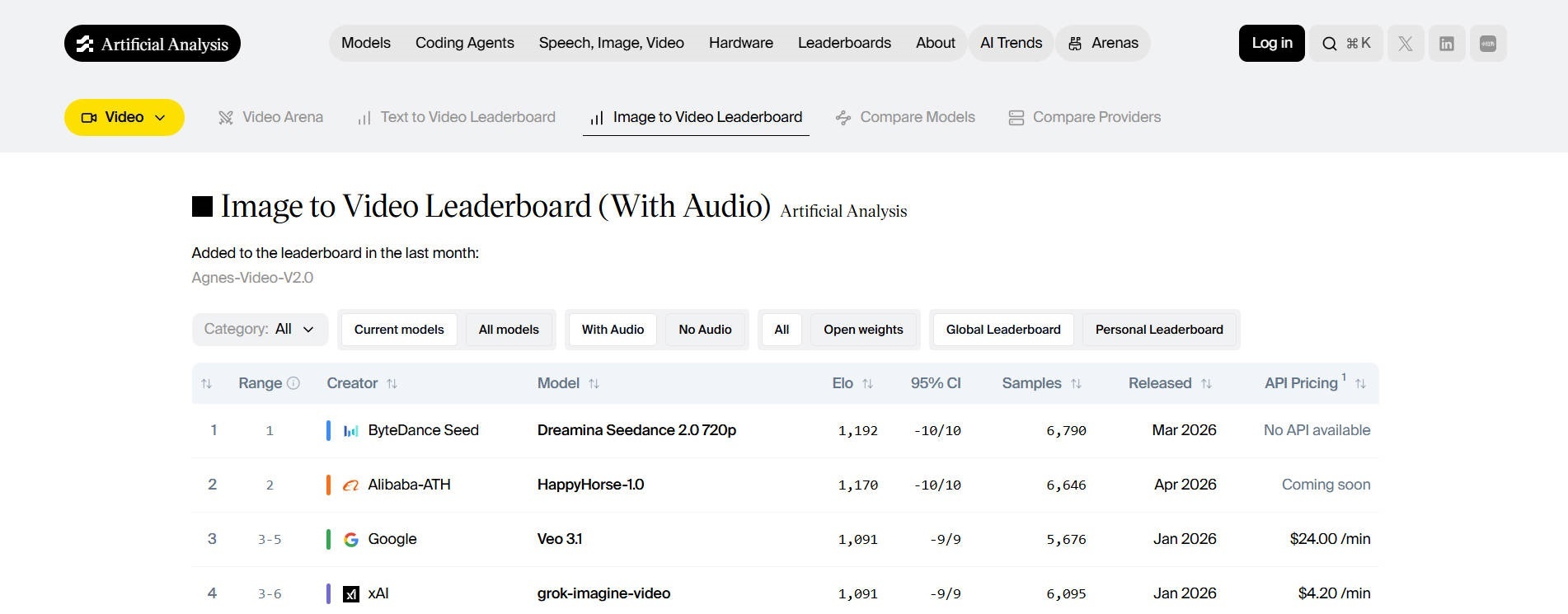The width and height of the screenshot is (1568, 614).
Task: Click the Coming soon pricing text
Action: click(1326, 485)
